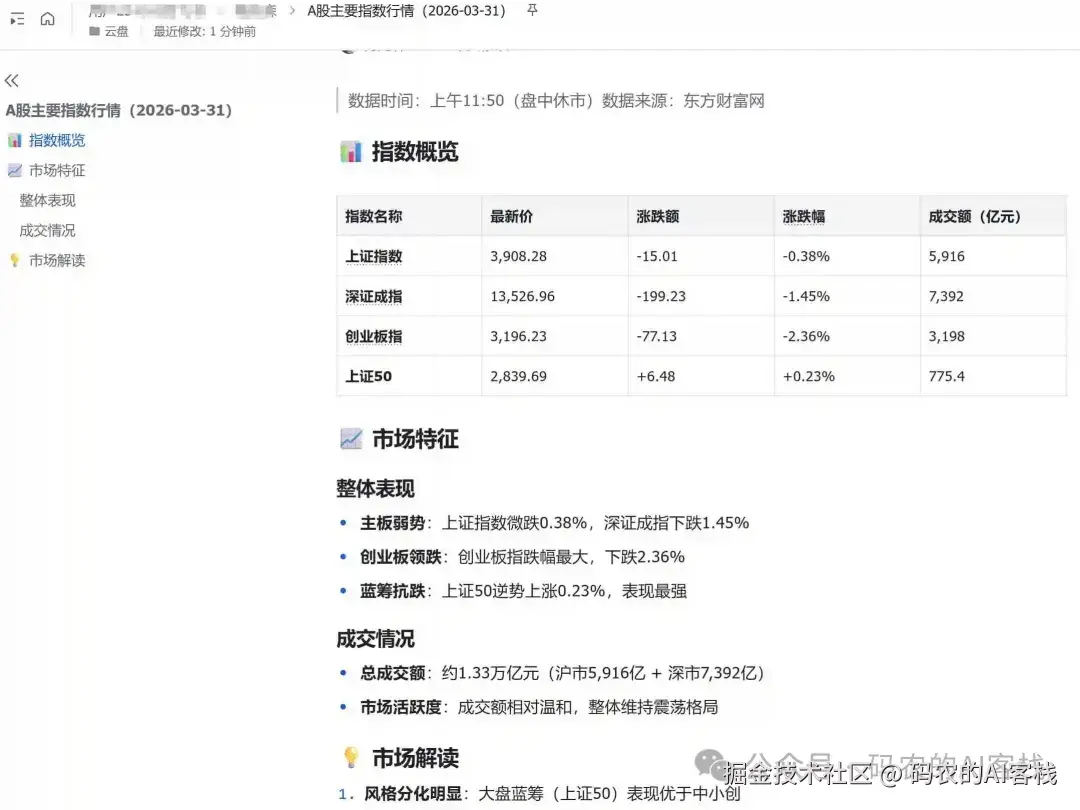
Task: Click the 7,392 turnover cell
Action: pos(993,296)
